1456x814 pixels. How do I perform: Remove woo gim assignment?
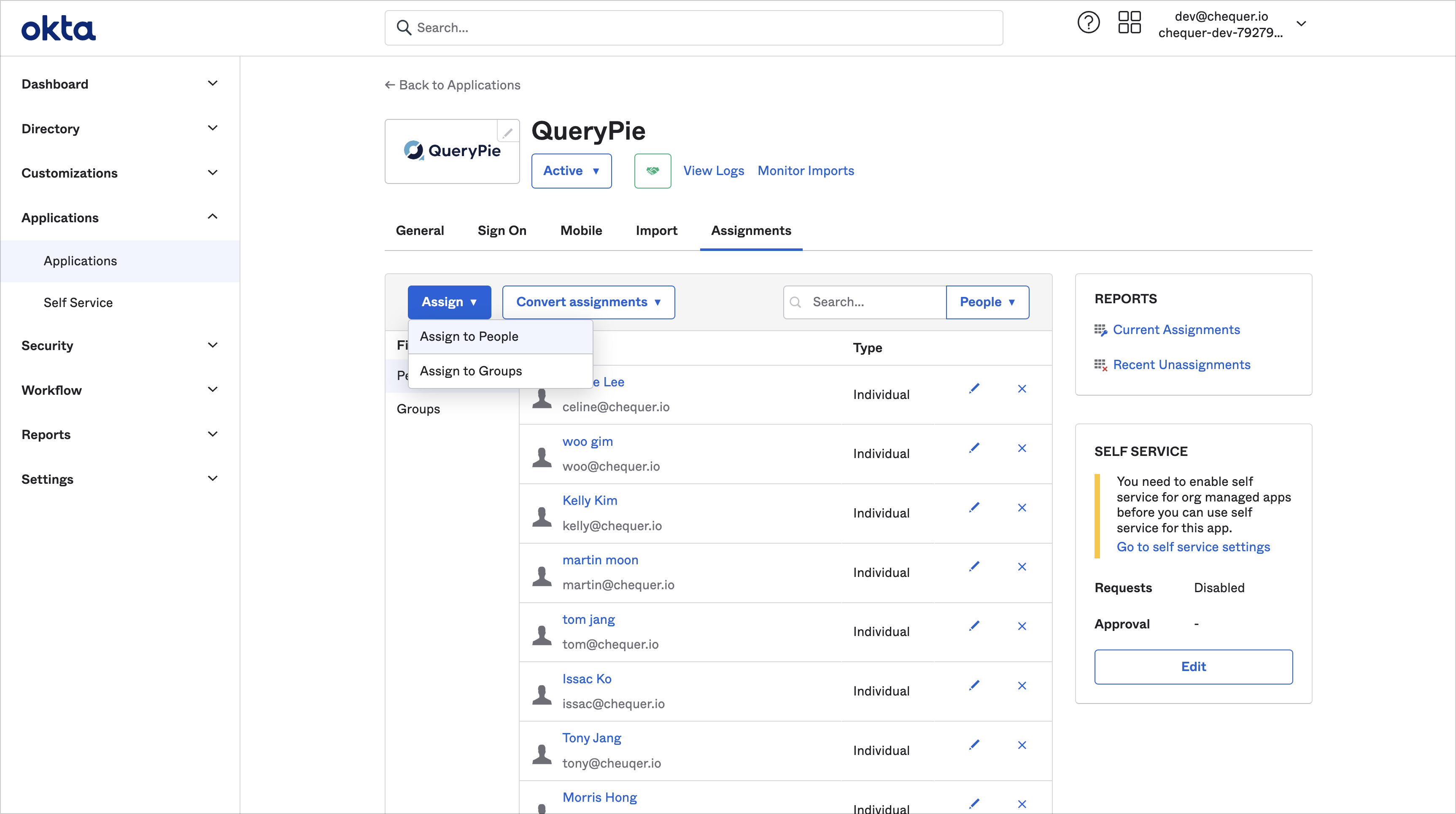click(1022, 448)
